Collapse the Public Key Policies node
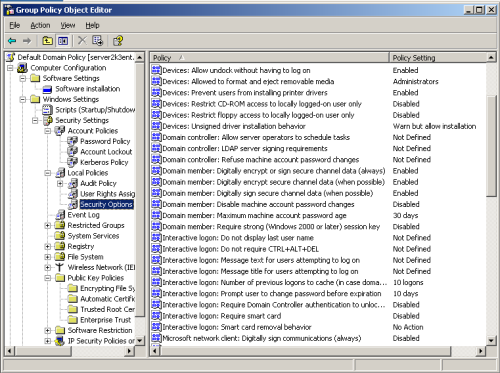Image resolution: width=500 pixels, height=373 pixels. tap(48, 278)
